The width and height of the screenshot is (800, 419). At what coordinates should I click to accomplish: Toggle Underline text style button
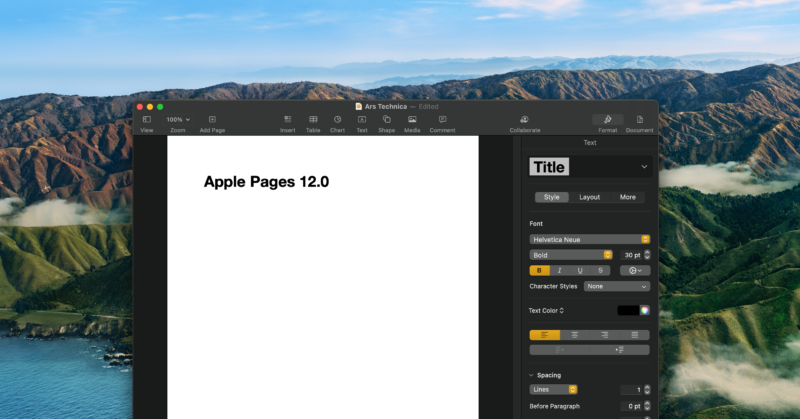click(x=580, y=270)
